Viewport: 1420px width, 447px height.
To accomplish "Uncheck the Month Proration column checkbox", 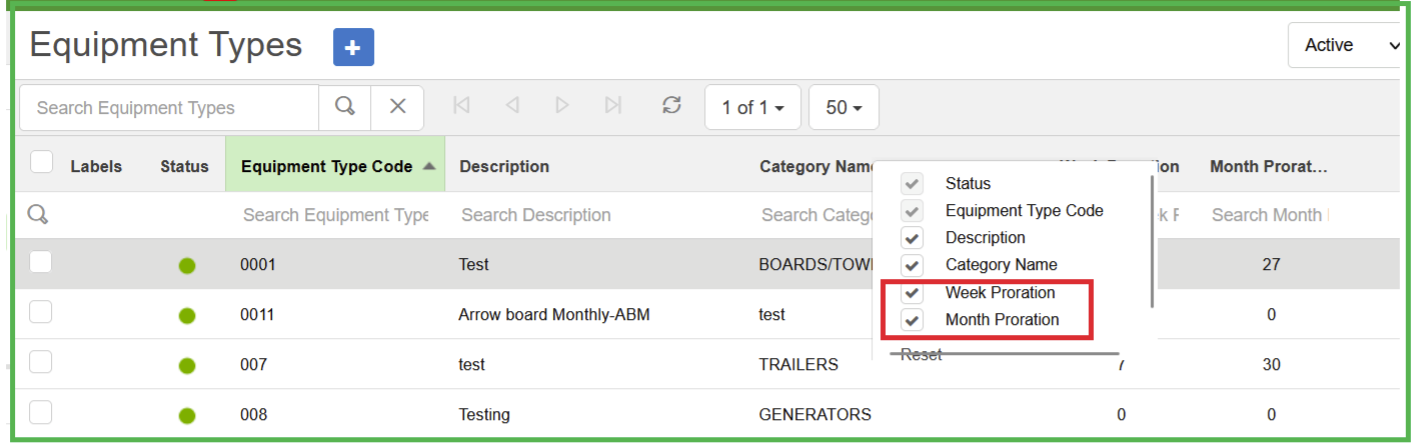I will tap(911, 320).
